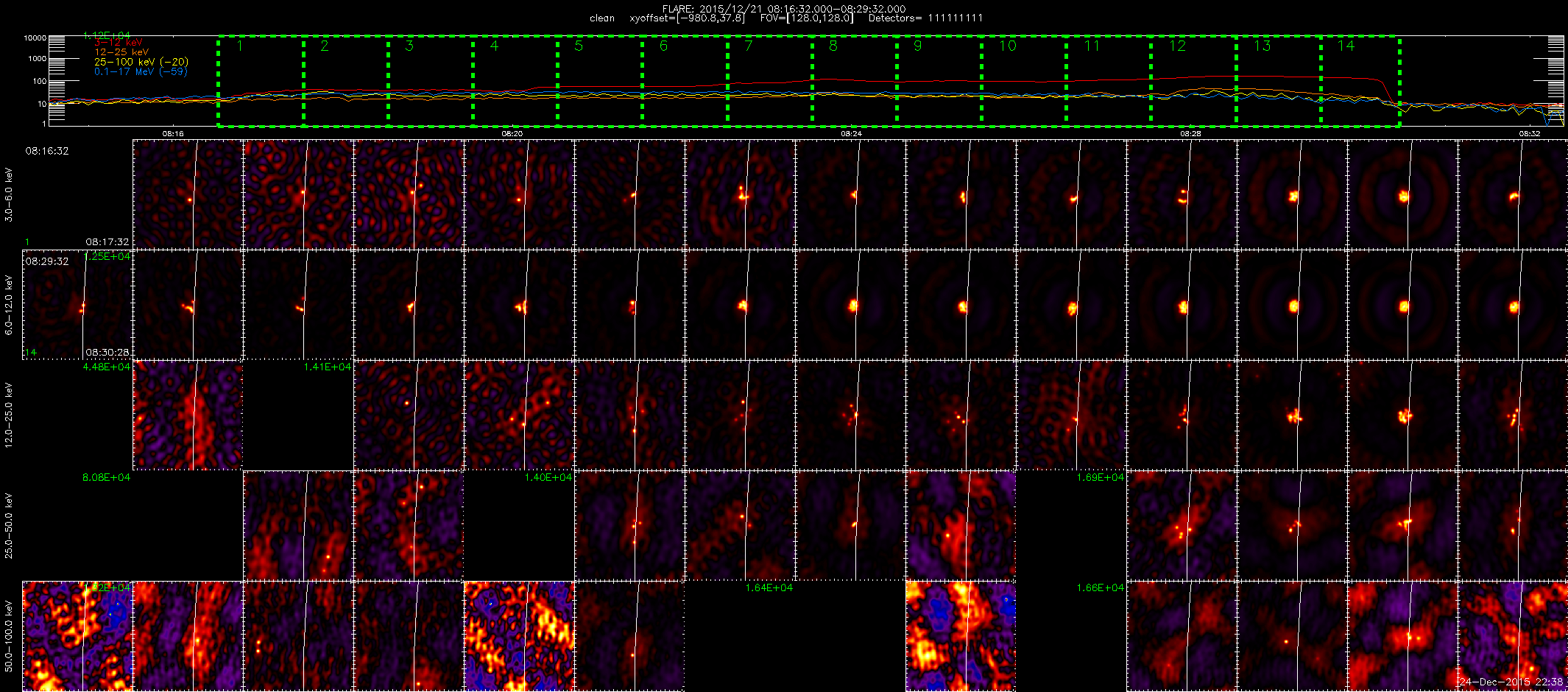Viewport: 1568px width, 692px height.
Task: Open leftmost image in 50.0-100.0 keV row
Action: tap(77, 636)
